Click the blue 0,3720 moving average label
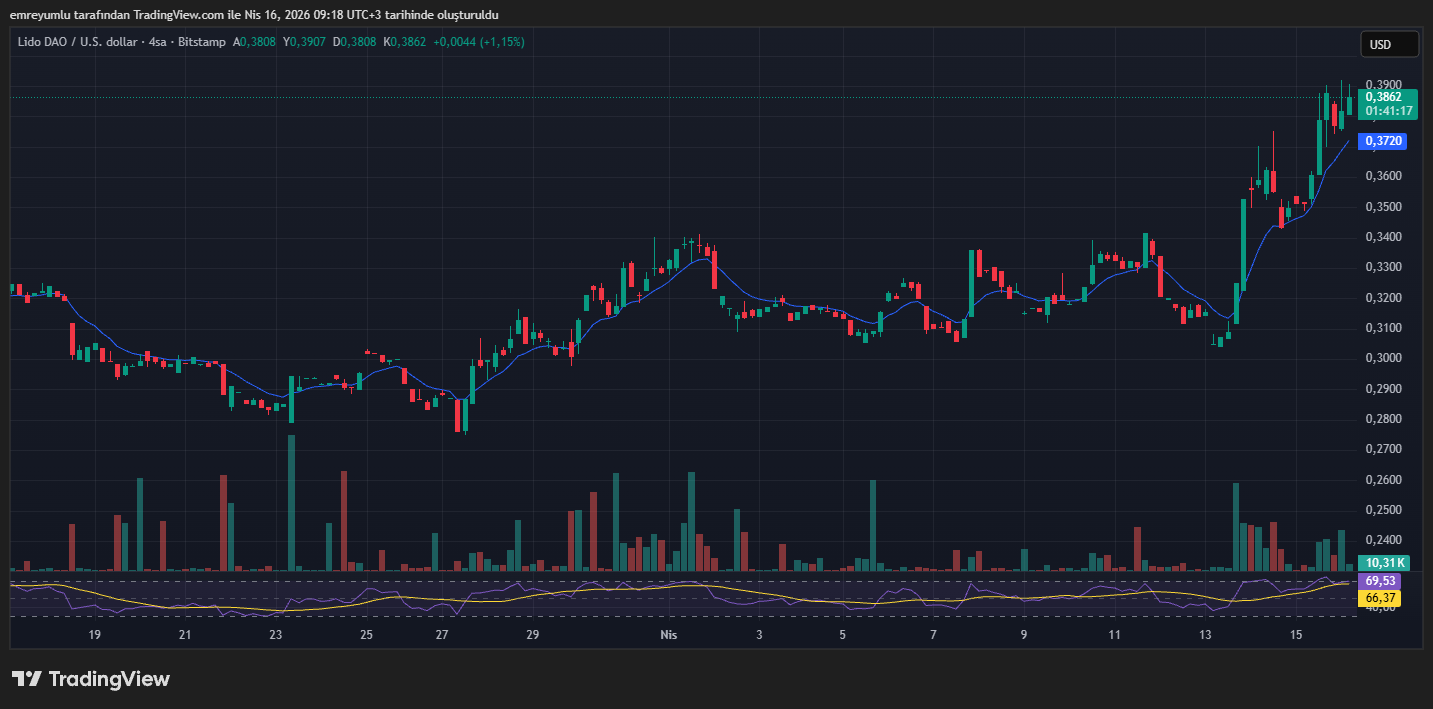The image size is (1433, 709). coord(1383,142)
